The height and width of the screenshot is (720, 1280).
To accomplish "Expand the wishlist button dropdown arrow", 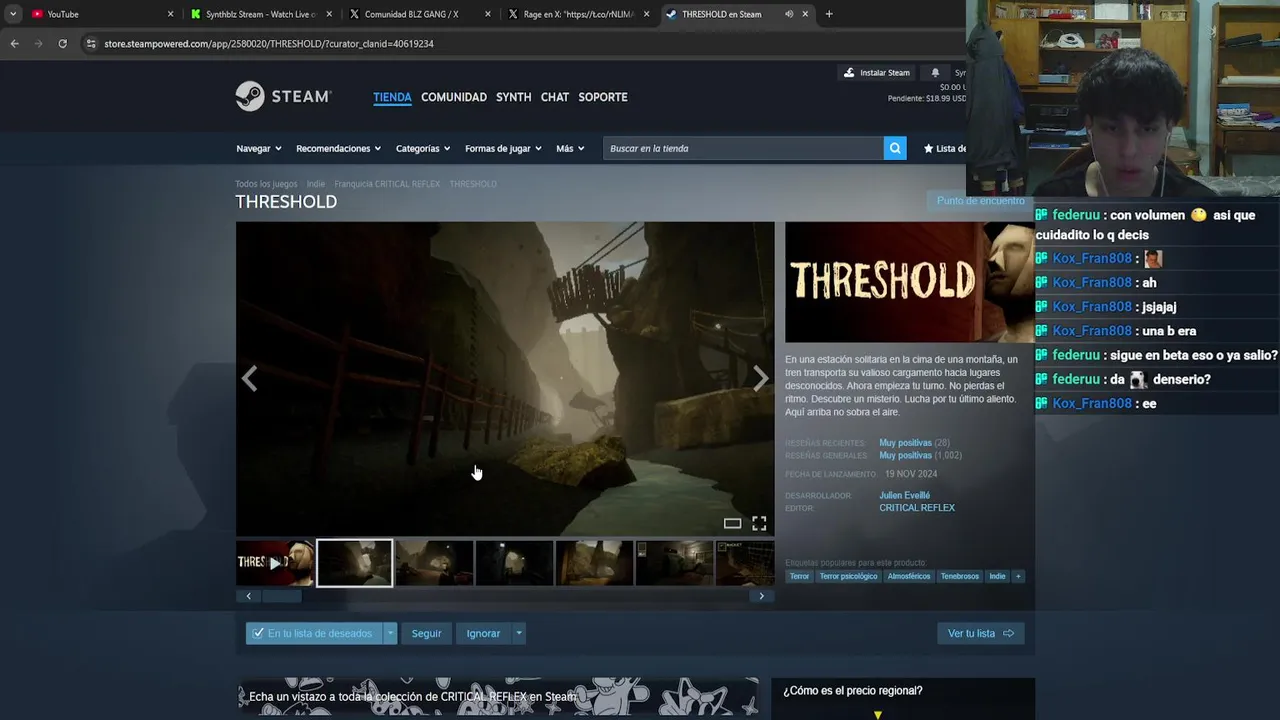I will click(390, 633).
